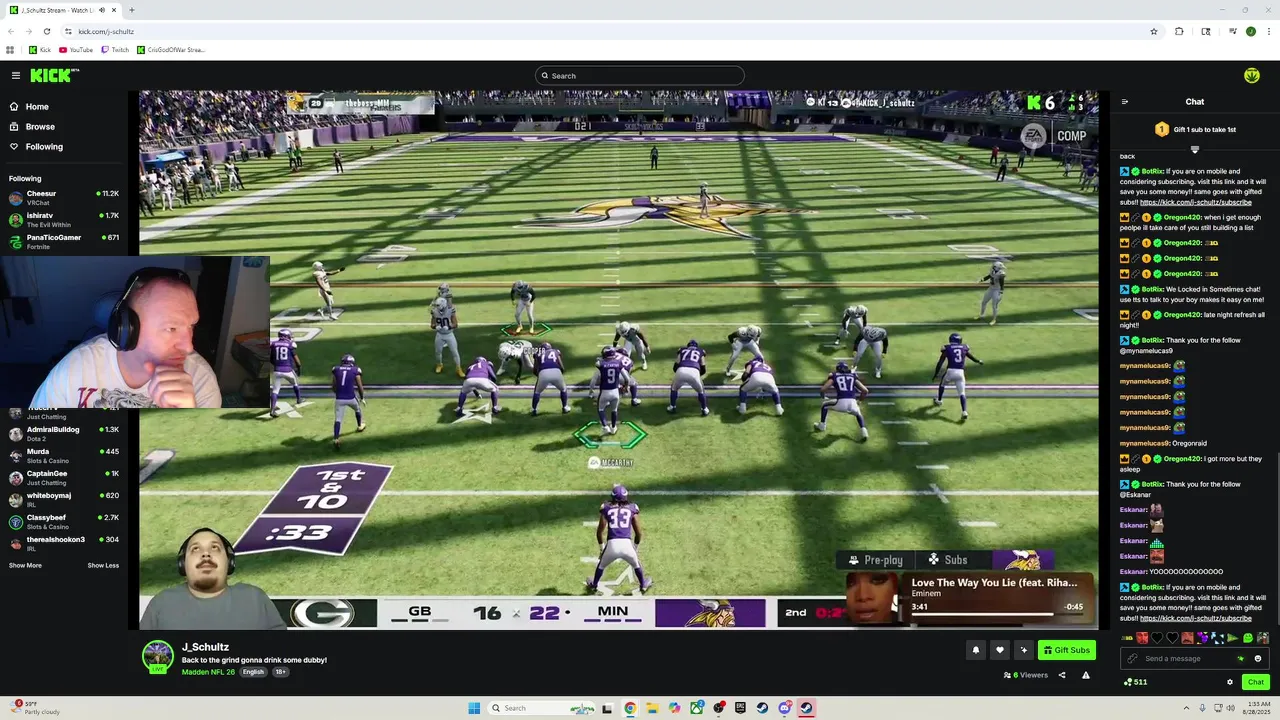
Task: Open Classybeef channel in sidebar
Action: click(62, 521)
